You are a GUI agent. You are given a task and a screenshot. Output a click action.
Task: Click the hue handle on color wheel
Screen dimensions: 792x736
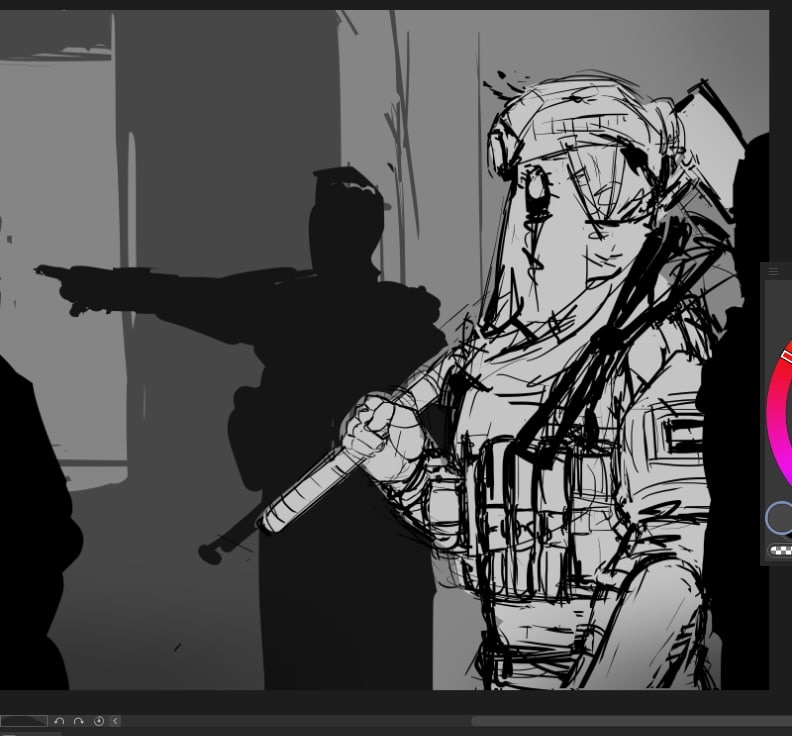point(786,356)
